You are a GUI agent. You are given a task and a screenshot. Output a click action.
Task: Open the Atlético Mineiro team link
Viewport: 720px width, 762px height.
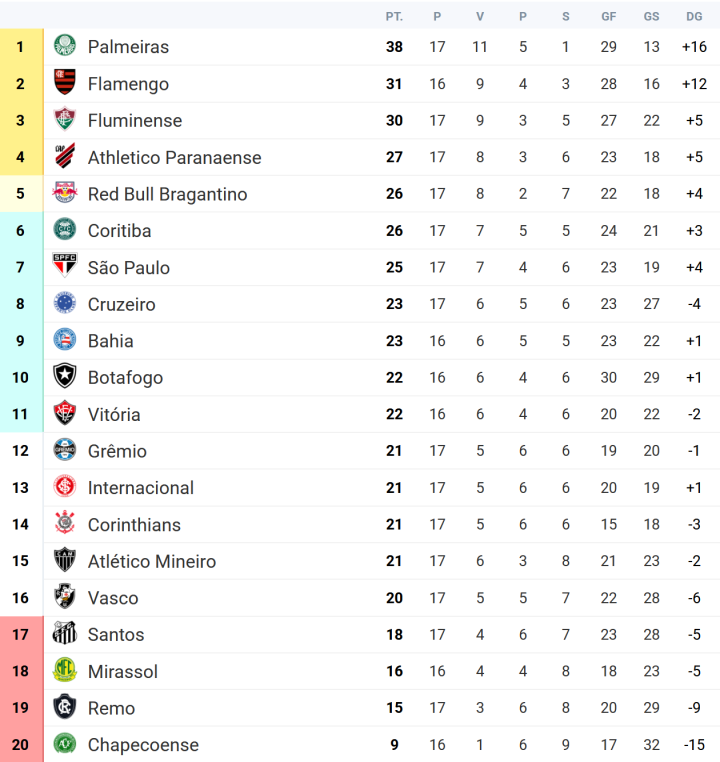(x=152, y=561)
